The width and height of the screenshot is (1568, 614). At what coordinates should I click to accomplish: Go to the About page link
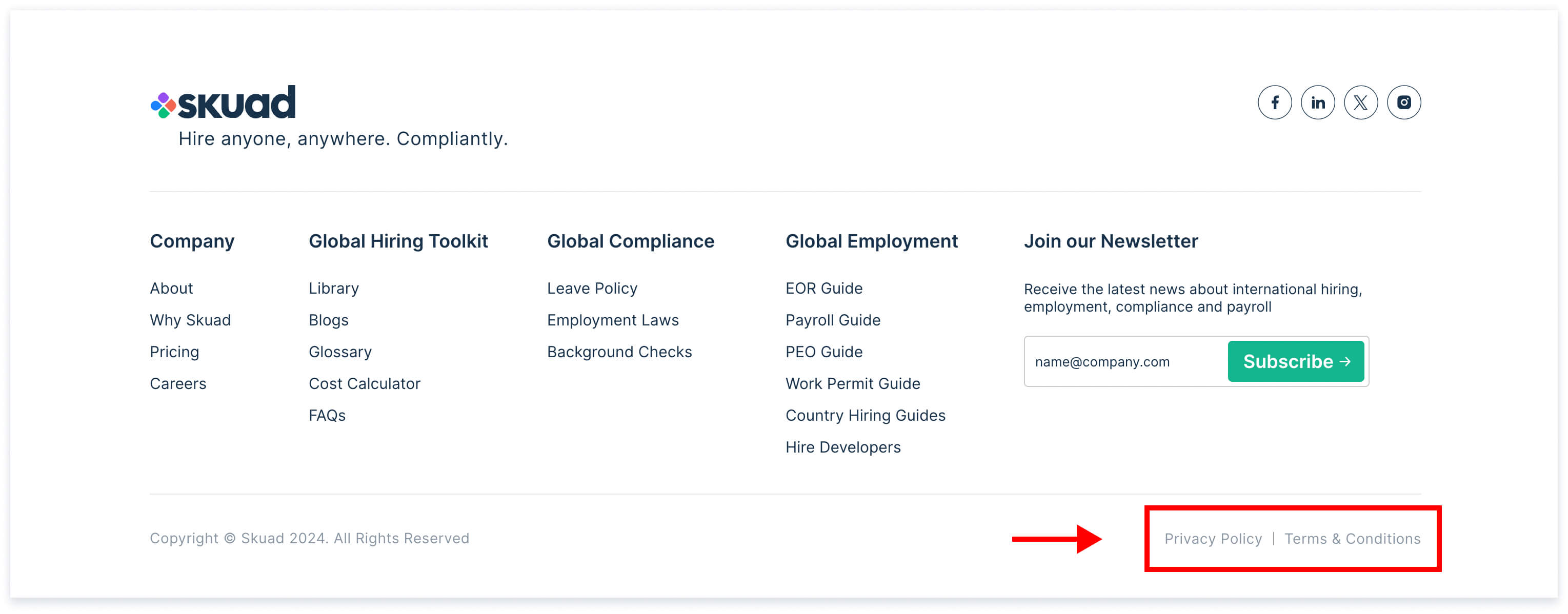pyautogui.click(x=171, y=288)
